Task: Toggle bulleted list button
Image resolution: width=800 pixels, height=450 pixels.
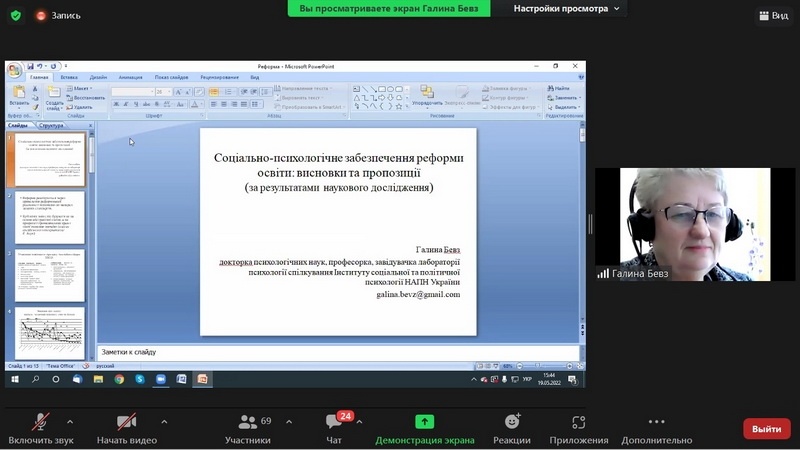Action: point(214,92)
